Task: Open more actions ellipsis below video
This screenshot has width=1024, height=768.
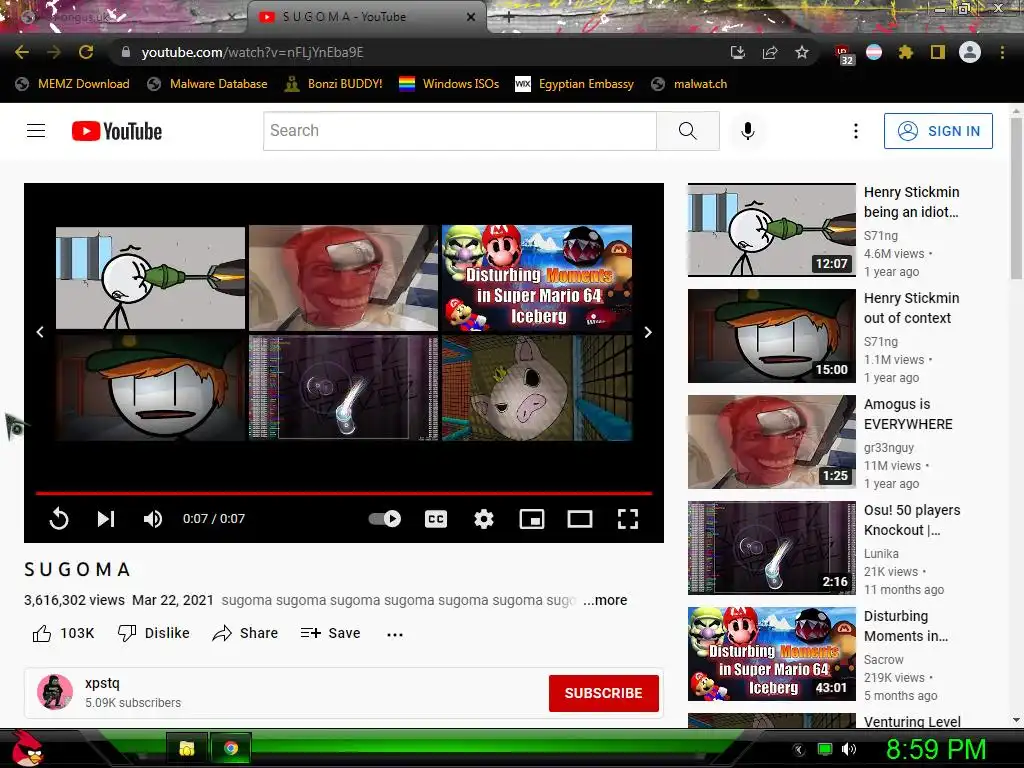Action: (x=394, y=634)
